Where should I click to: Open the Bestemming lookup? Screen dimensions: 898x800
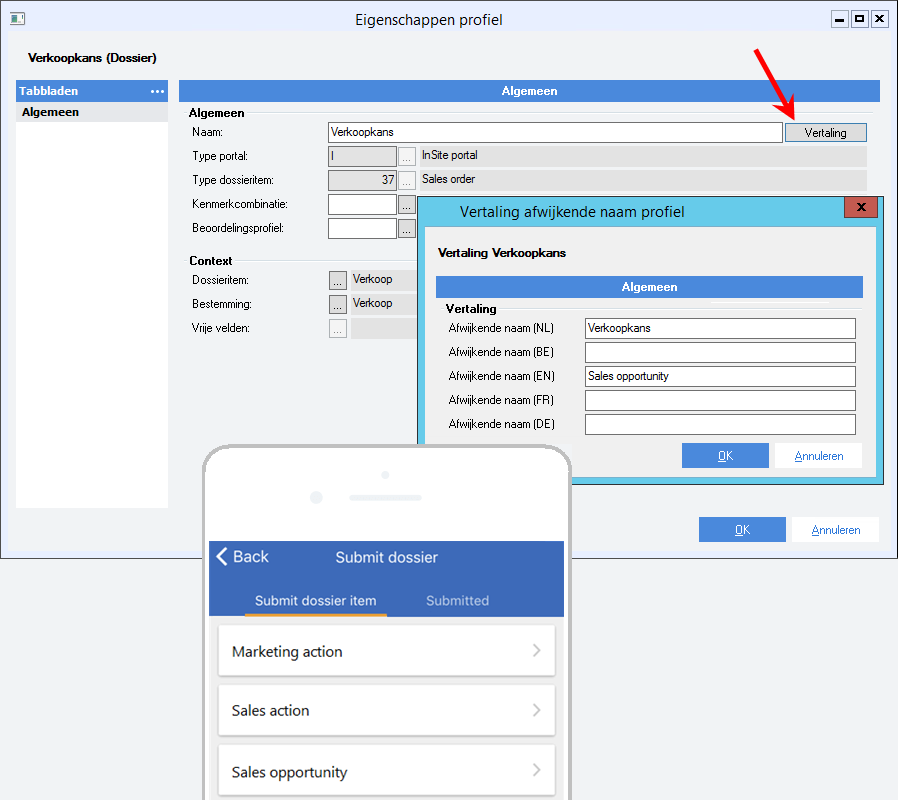point(337,303)
